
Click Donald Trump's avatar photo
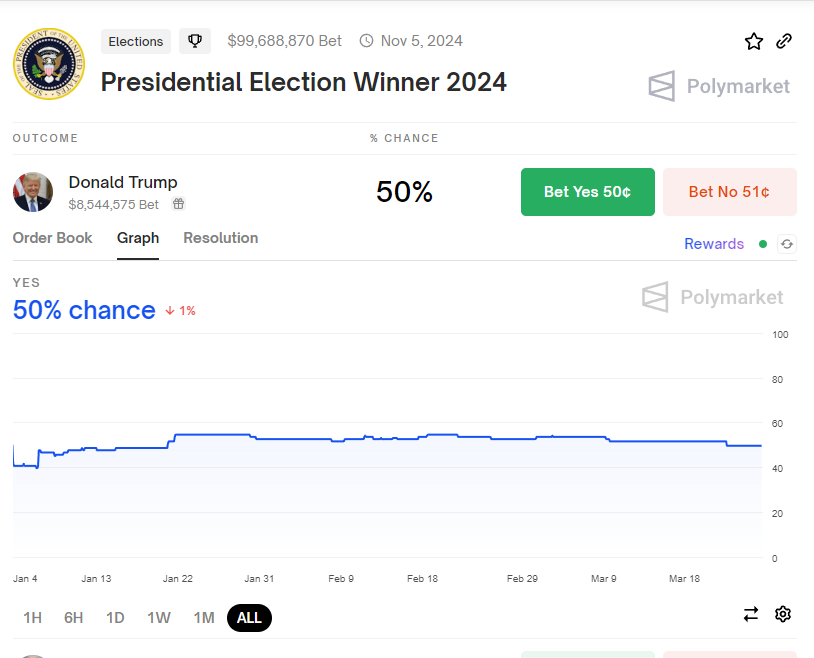tap(33, 192)
